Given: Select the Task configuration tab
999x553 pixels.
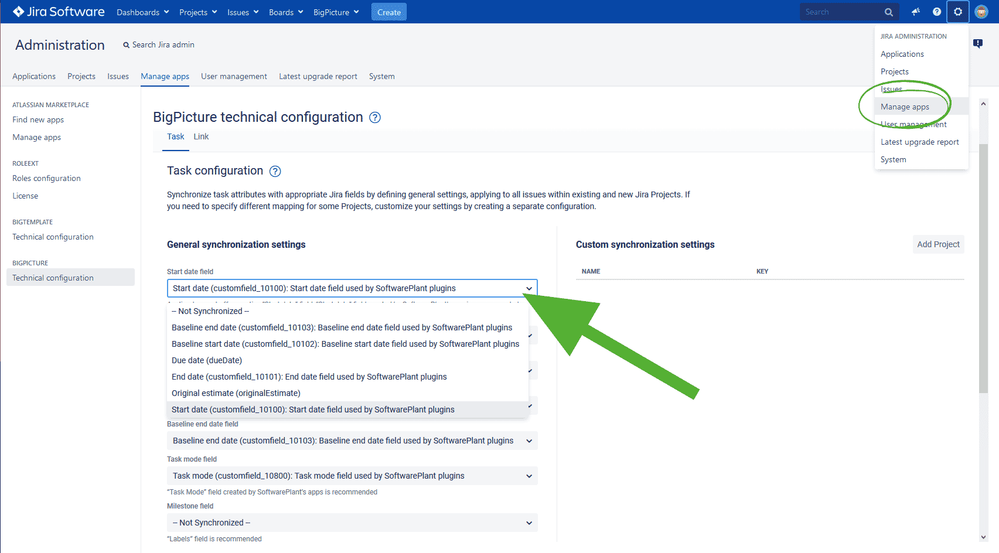Looking at the screenshot, I should pyautogui.click(x=175, y=137).
